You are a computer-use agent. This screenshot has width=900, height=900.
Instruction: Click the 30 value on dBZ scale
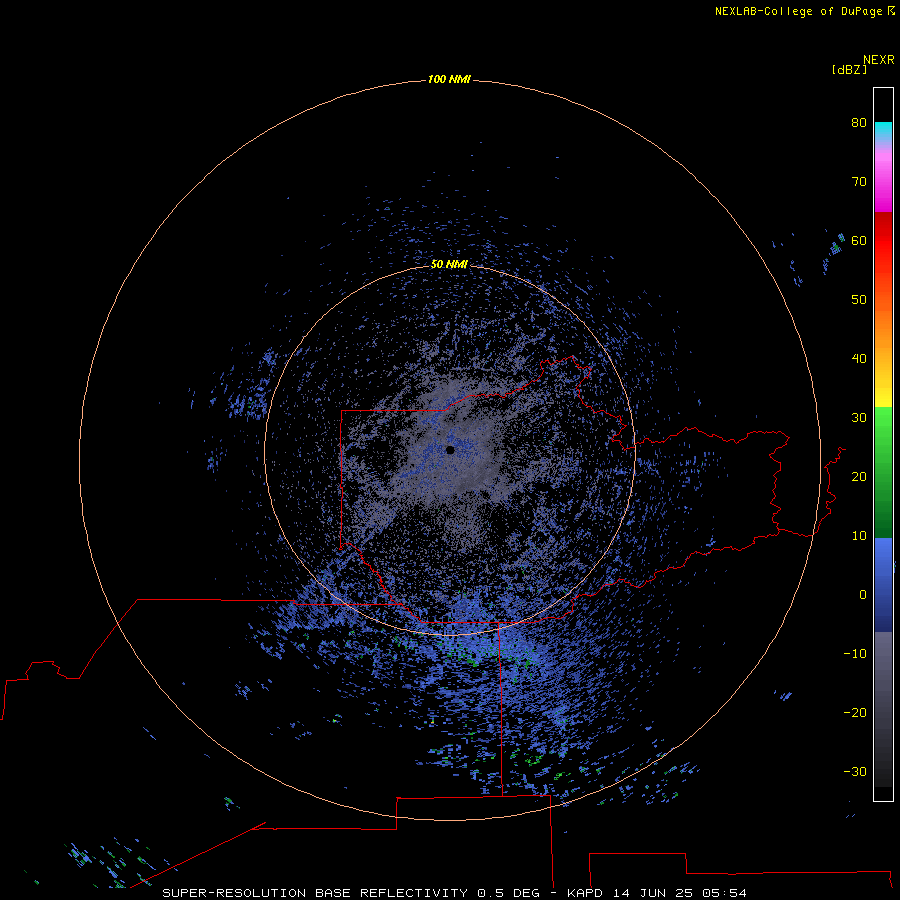859,417
